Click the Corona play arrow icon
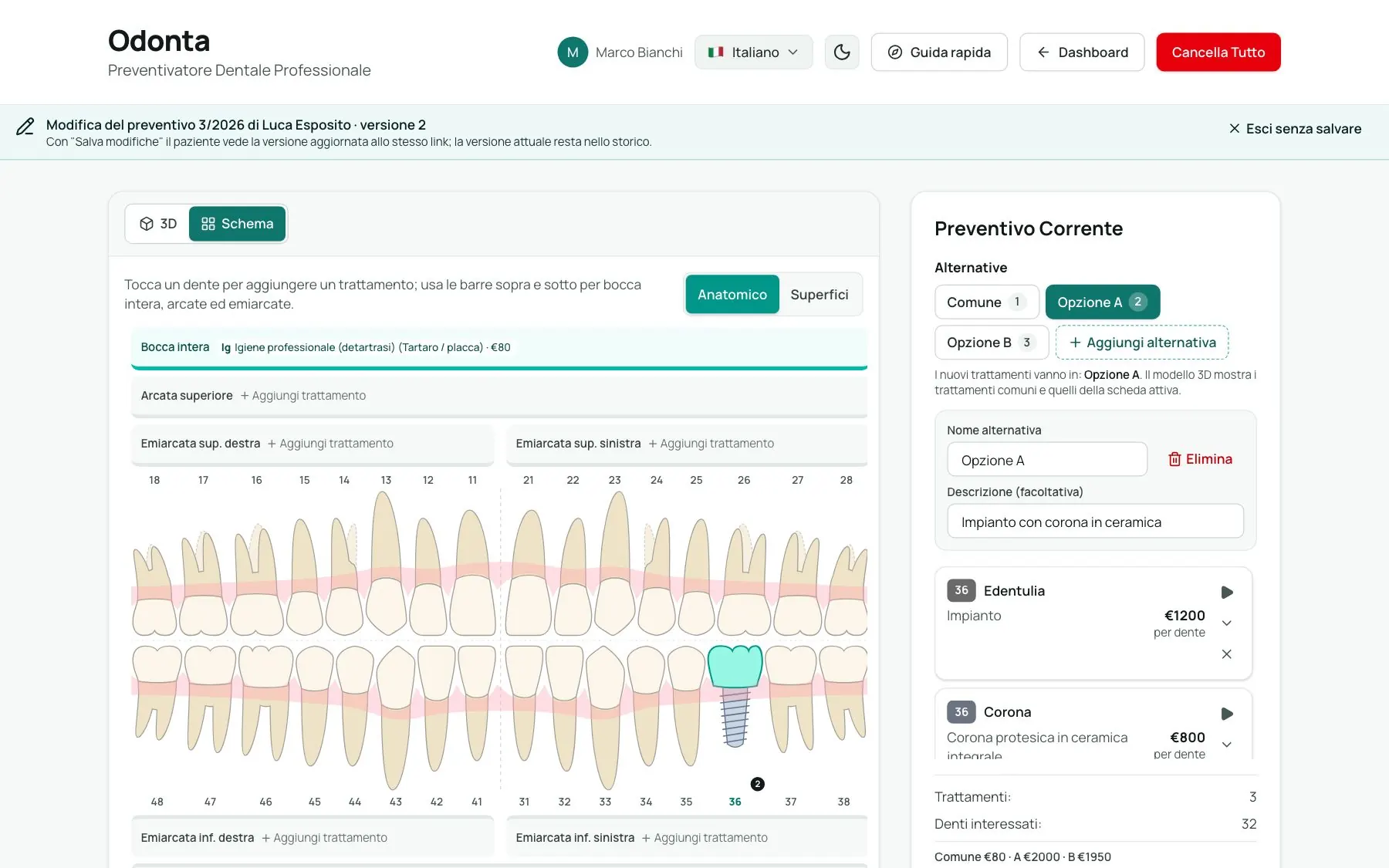 1227,714
